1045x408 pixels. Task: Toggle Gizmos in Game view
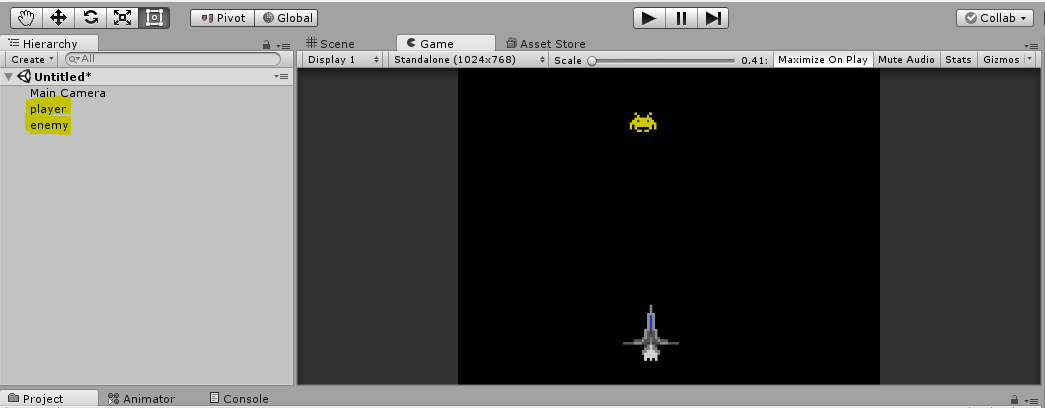tap(1001, 59)
